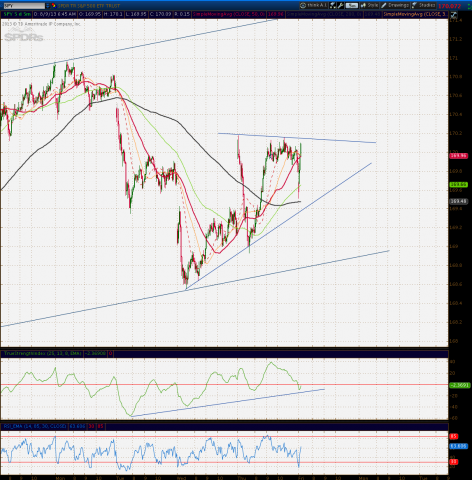
Task: Click the icon at chart header's right end
Action: pos(454,15)
